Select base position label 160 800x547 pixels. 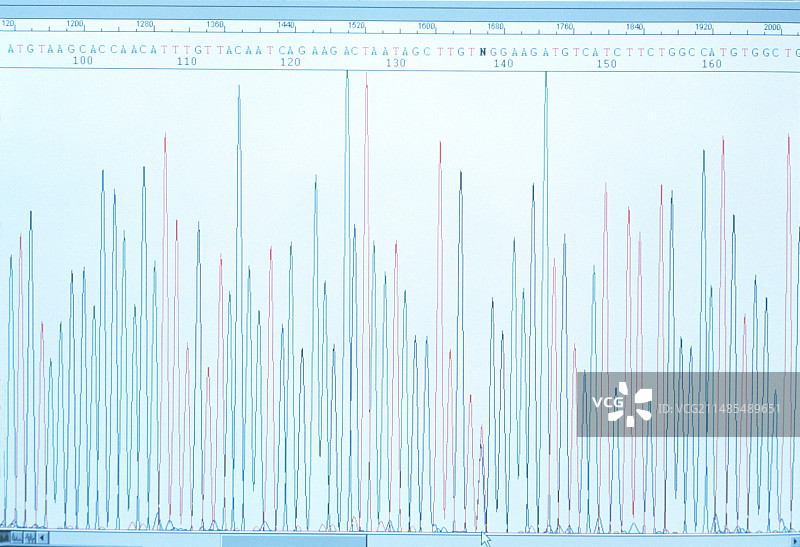[711, 63]
